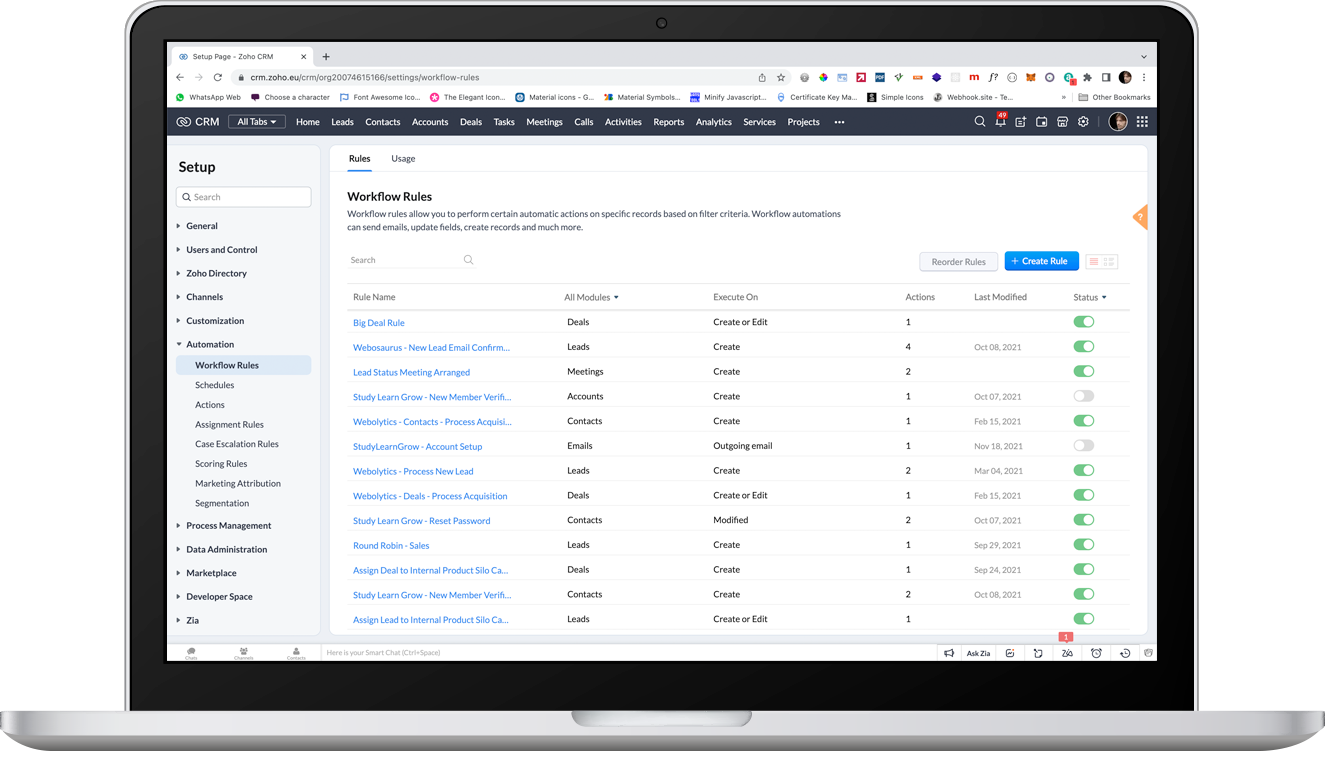This screenshot has width=1325, height=780.
Task: Open the search magnifier in the top bar
Action: point(980,121)
